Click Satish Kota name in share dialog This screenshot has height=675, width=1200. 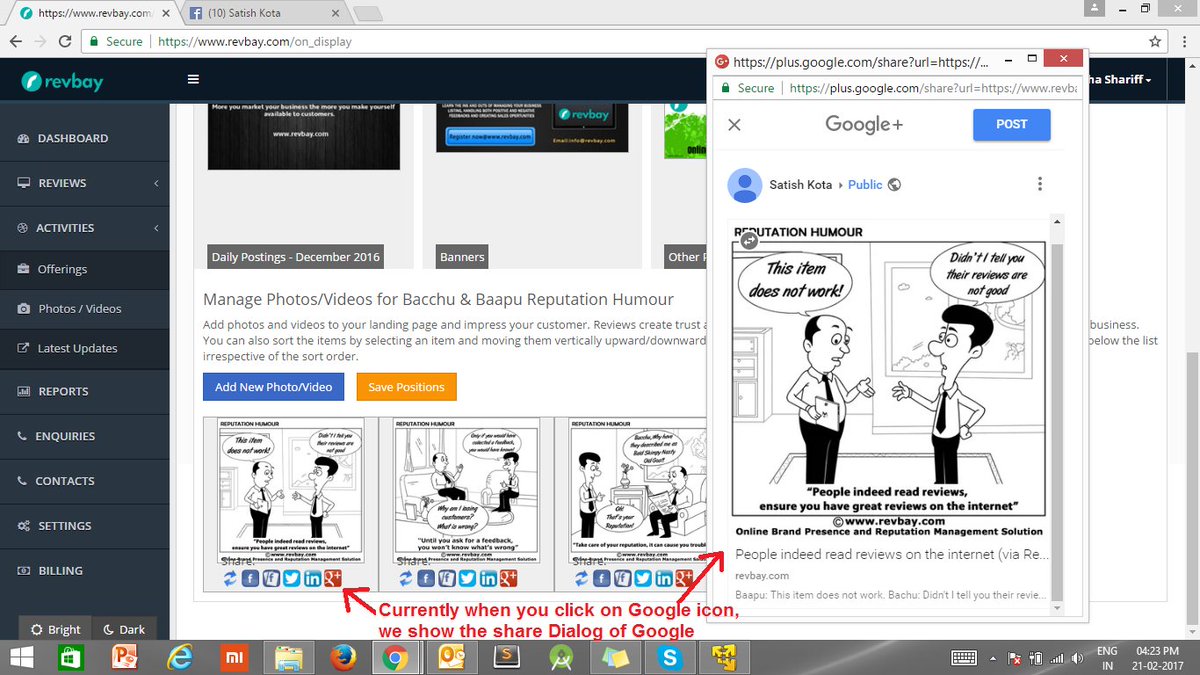tap(802, 185)
